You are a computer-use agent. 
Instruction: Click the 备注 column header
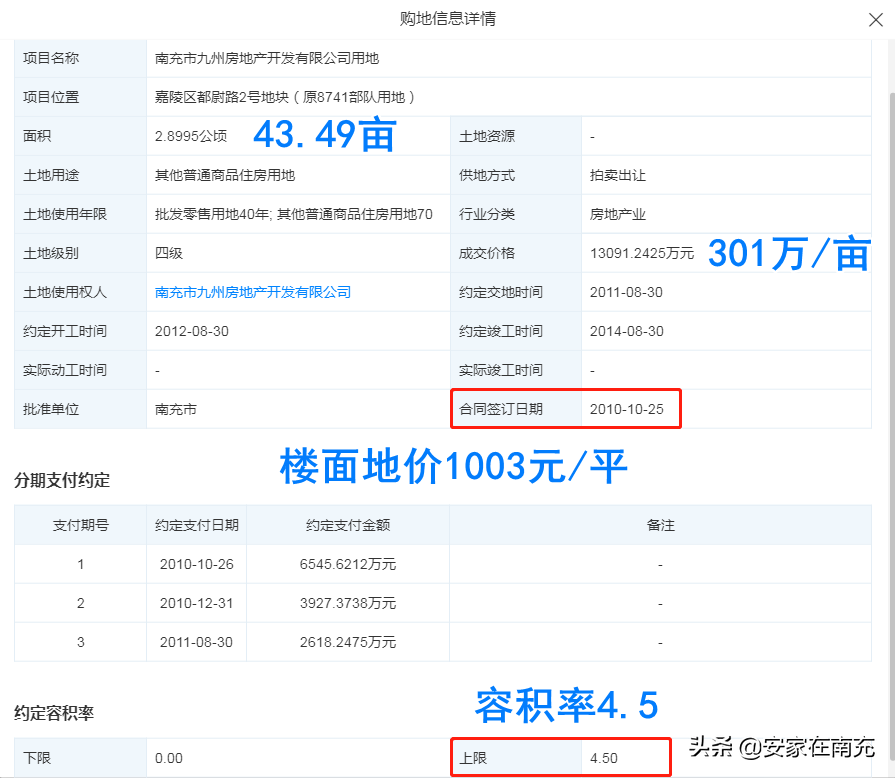660,525
